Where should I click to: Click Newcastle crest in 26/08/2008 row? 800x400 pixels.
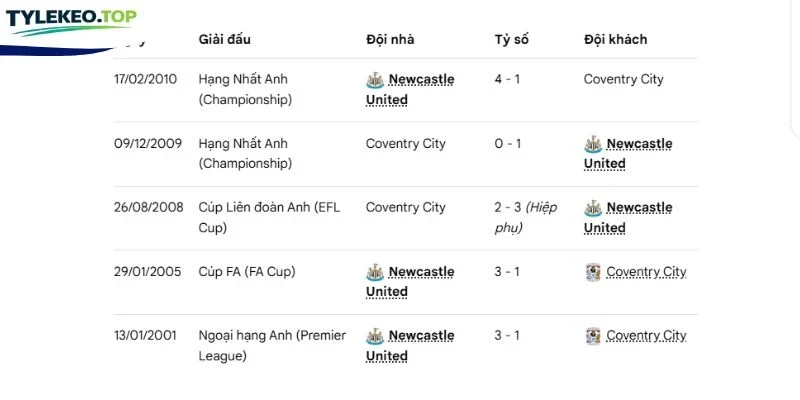(x=593, y=208)
